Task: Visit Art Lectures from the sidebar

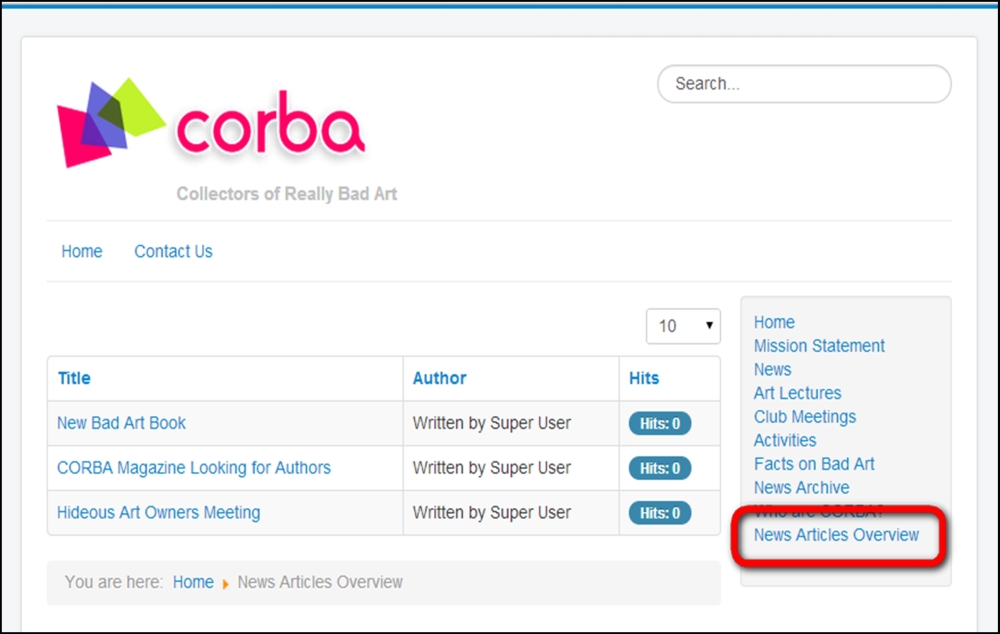Action: [x=797, y=393]
